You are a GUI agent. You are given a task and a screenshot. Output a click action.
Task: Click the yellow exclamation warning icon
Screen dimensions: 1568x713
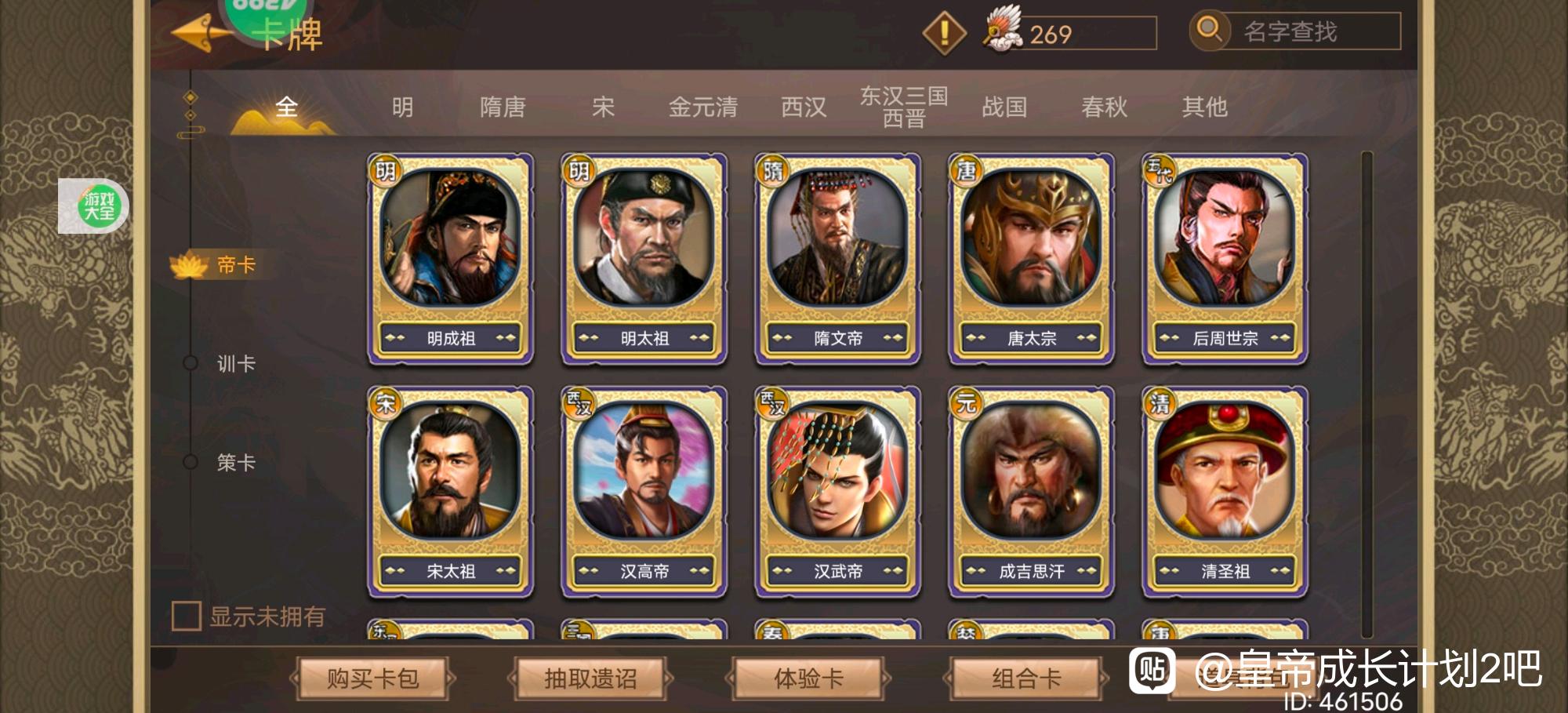pyautogui.click(x=945, y=32)
